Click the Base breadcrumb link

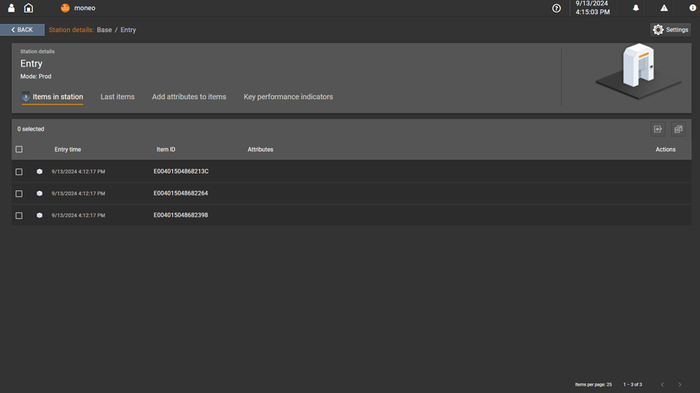tap(104, 30)
